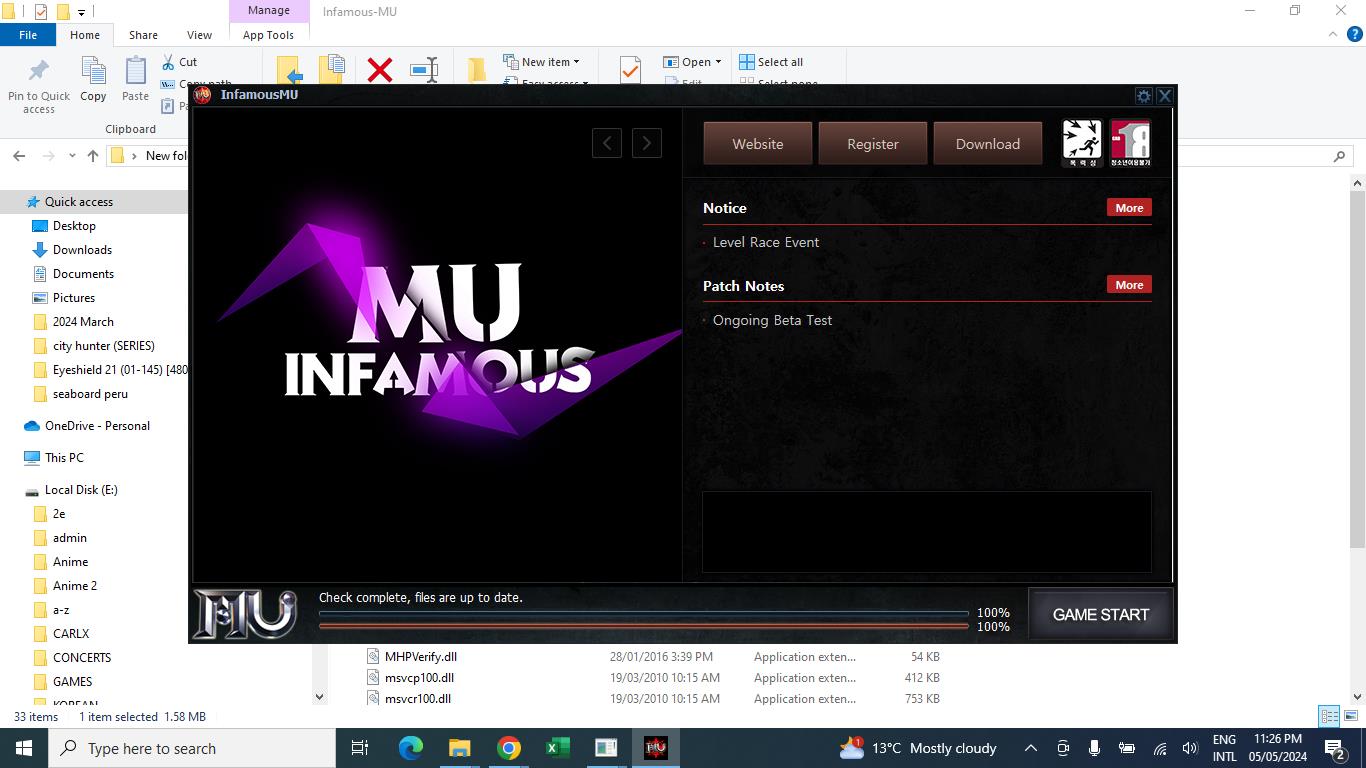Open the New item dropdown
Image resolution: width=1366 pixels, height=768 pixels.
541,62
